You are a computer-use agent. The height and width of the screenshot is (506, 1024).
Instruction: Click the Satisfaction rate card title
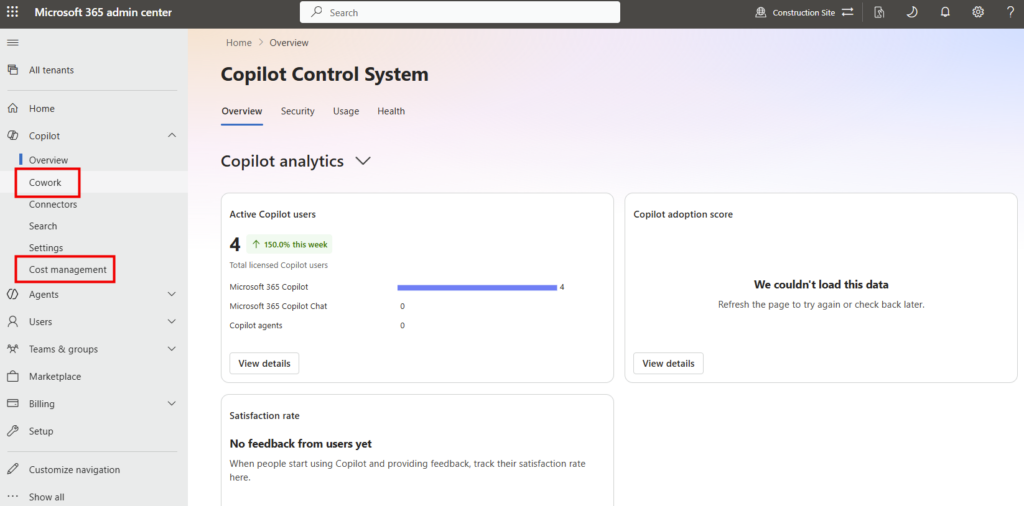[x=264, y=416]
